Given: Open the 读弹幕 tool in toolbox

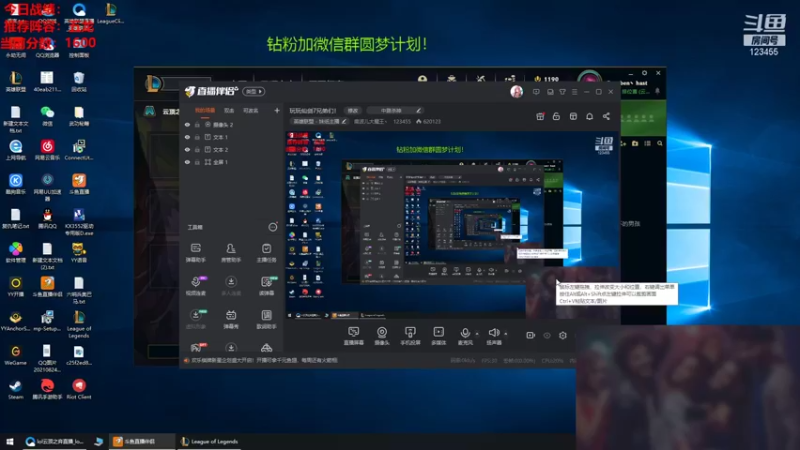Looking at the screenshot, I should [266, 286].
